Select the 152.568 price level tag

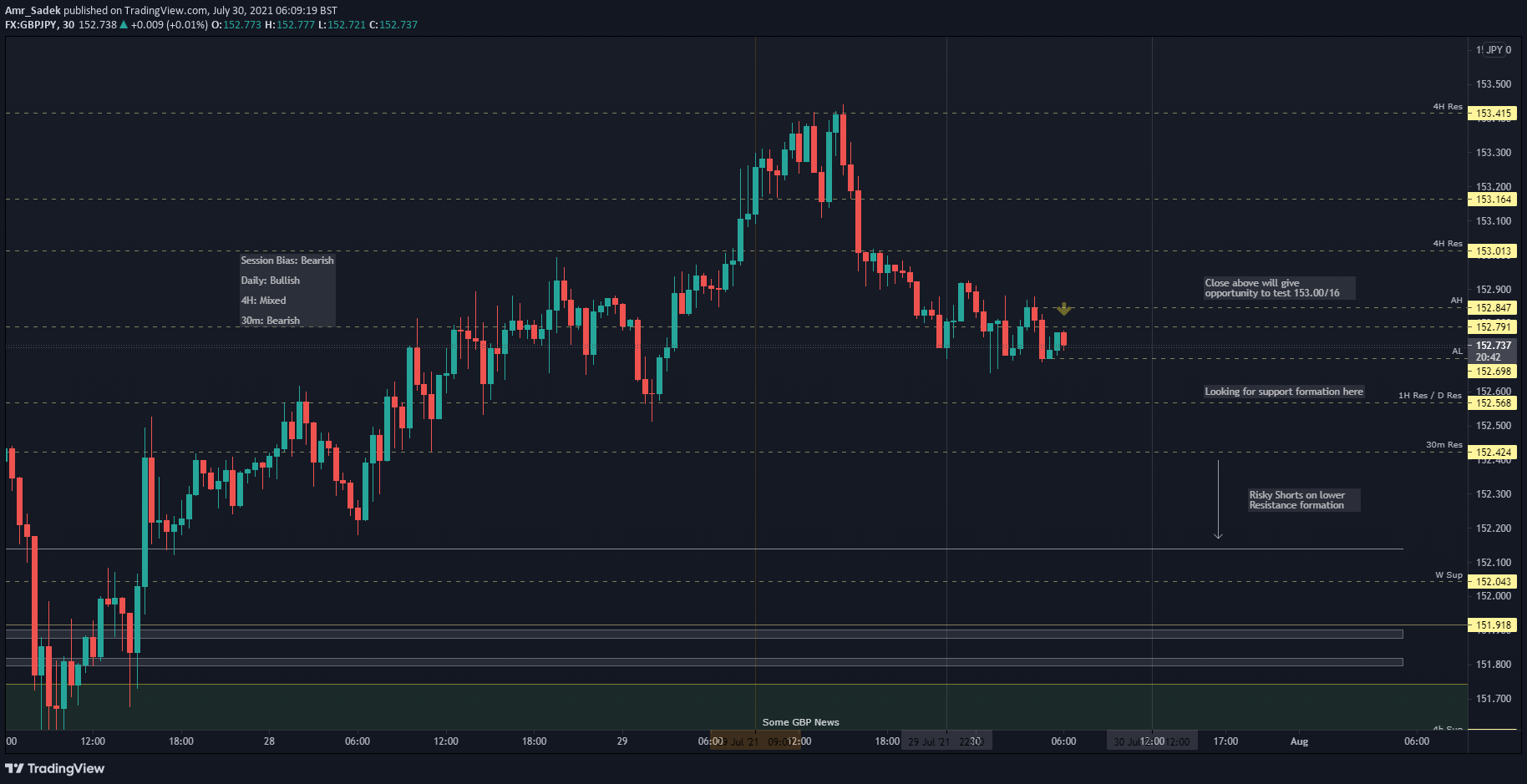point(1493,403)
